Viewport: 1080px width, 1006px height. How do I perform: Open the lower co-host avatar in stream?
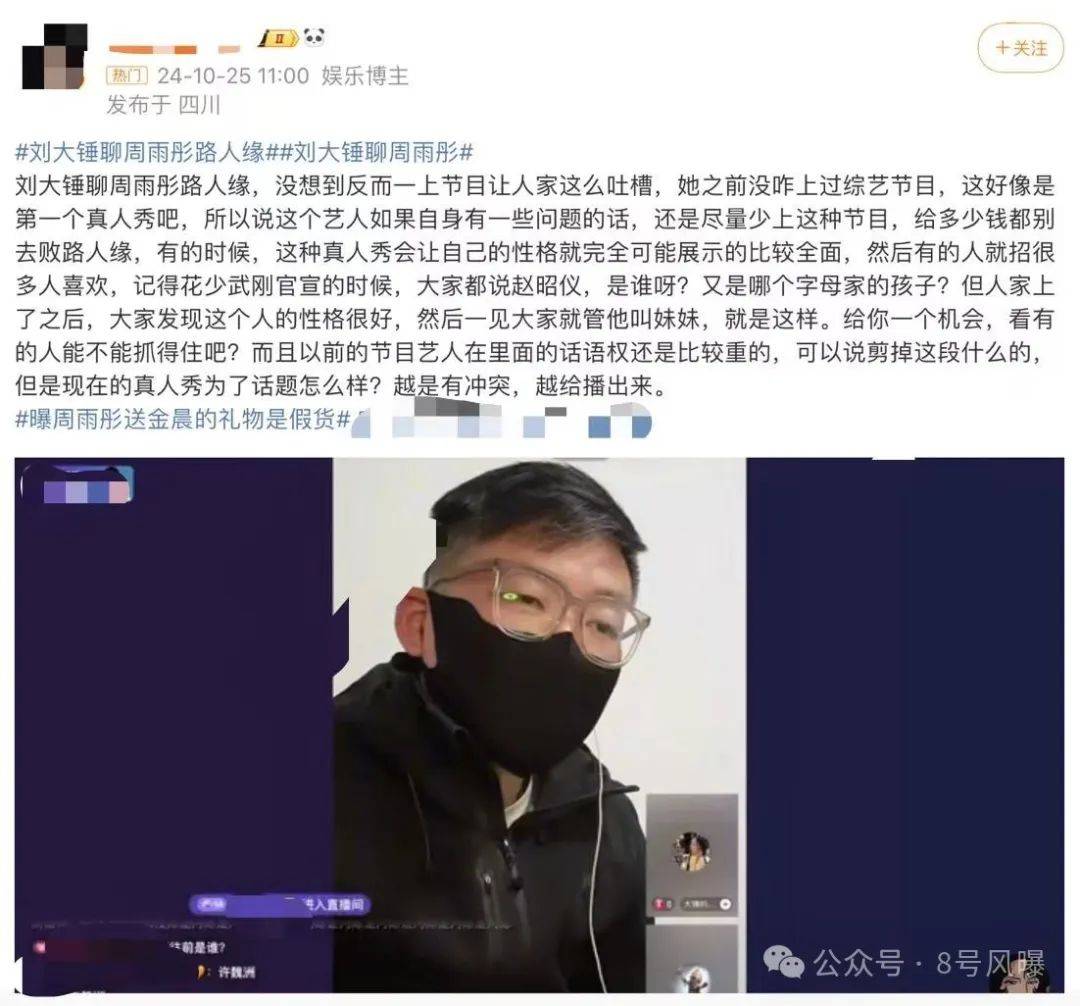692,978
